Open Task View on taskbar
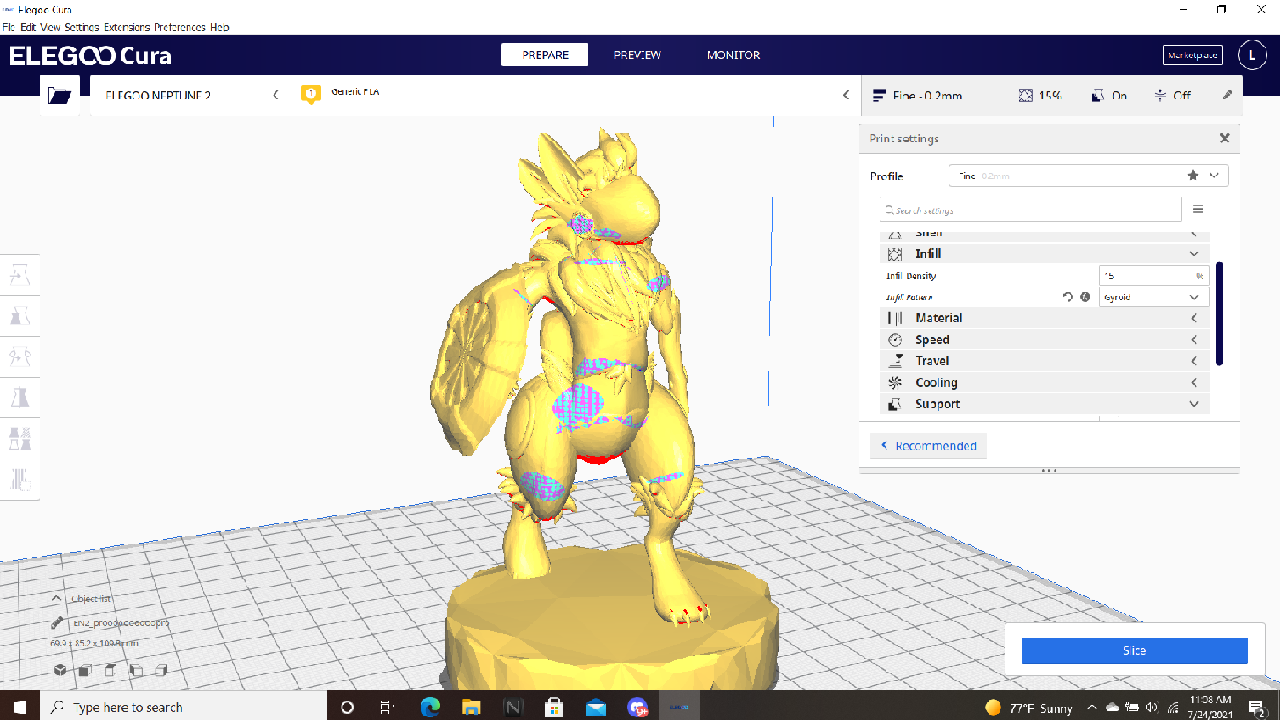Screen dimensions: 1280x720 tap(388, 707)
